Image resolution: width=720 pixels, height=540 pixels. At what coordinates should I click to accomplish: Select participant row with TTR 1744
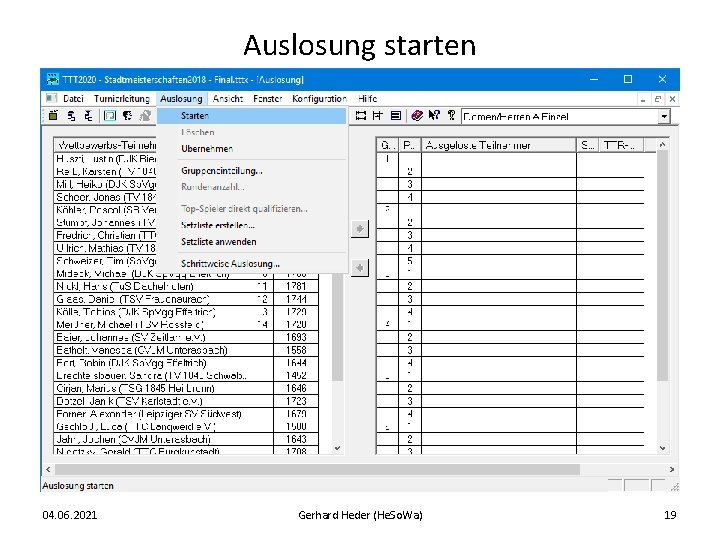pyautogui.click(x=186, y=299)
